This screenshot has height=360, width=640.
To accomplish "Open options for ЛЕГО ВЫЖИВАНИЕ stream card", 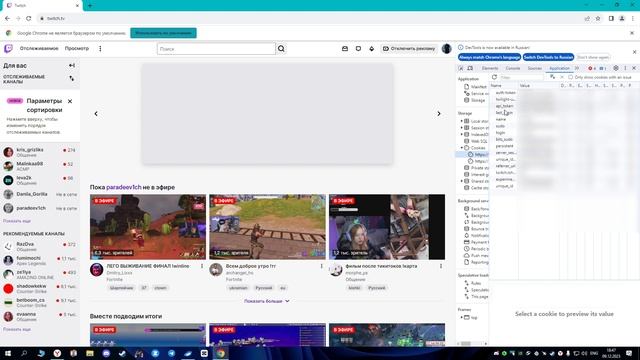I will click(202, 266).
